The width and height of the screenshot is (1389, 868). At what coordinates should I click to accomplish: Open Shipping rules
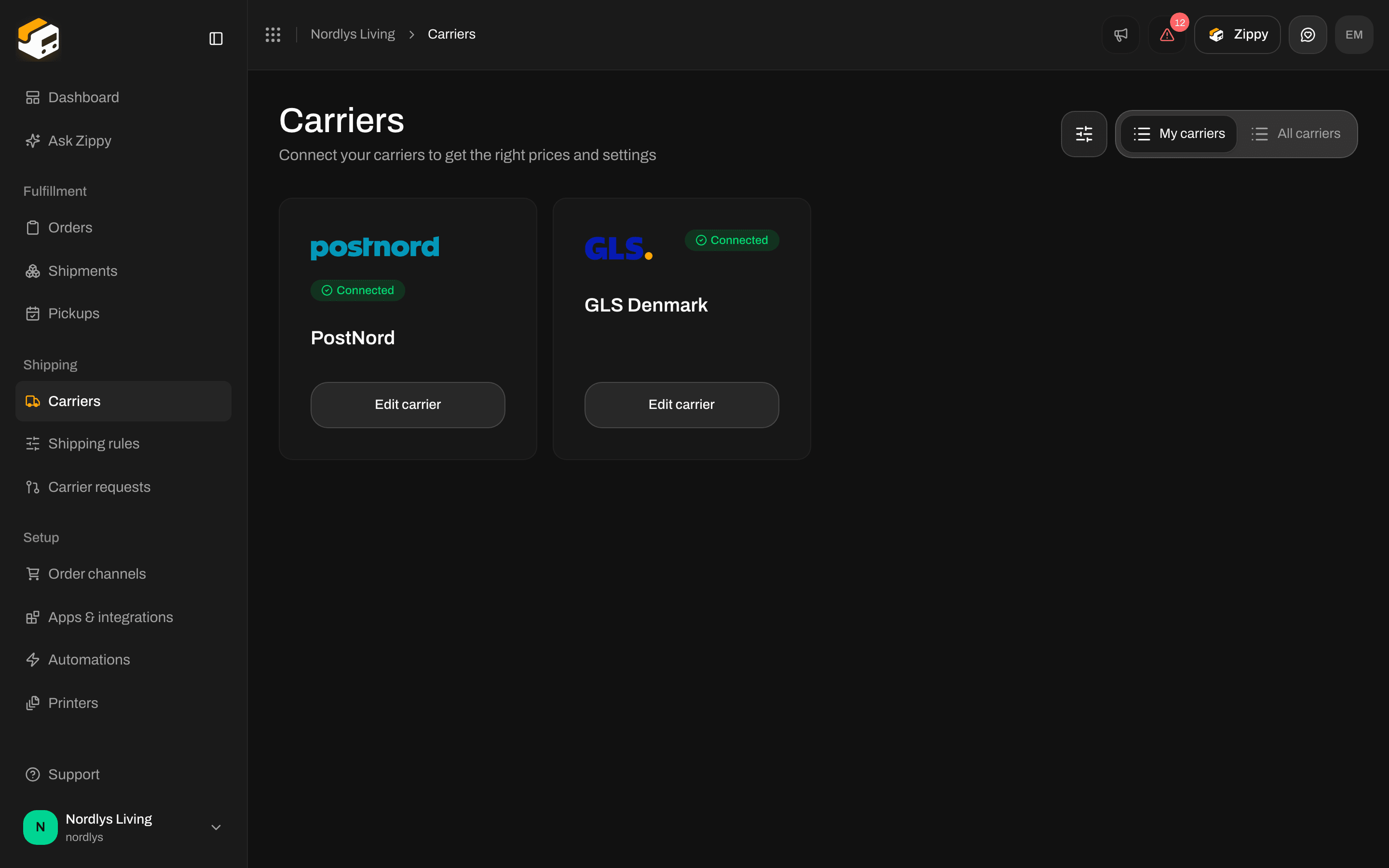[123, 444]
